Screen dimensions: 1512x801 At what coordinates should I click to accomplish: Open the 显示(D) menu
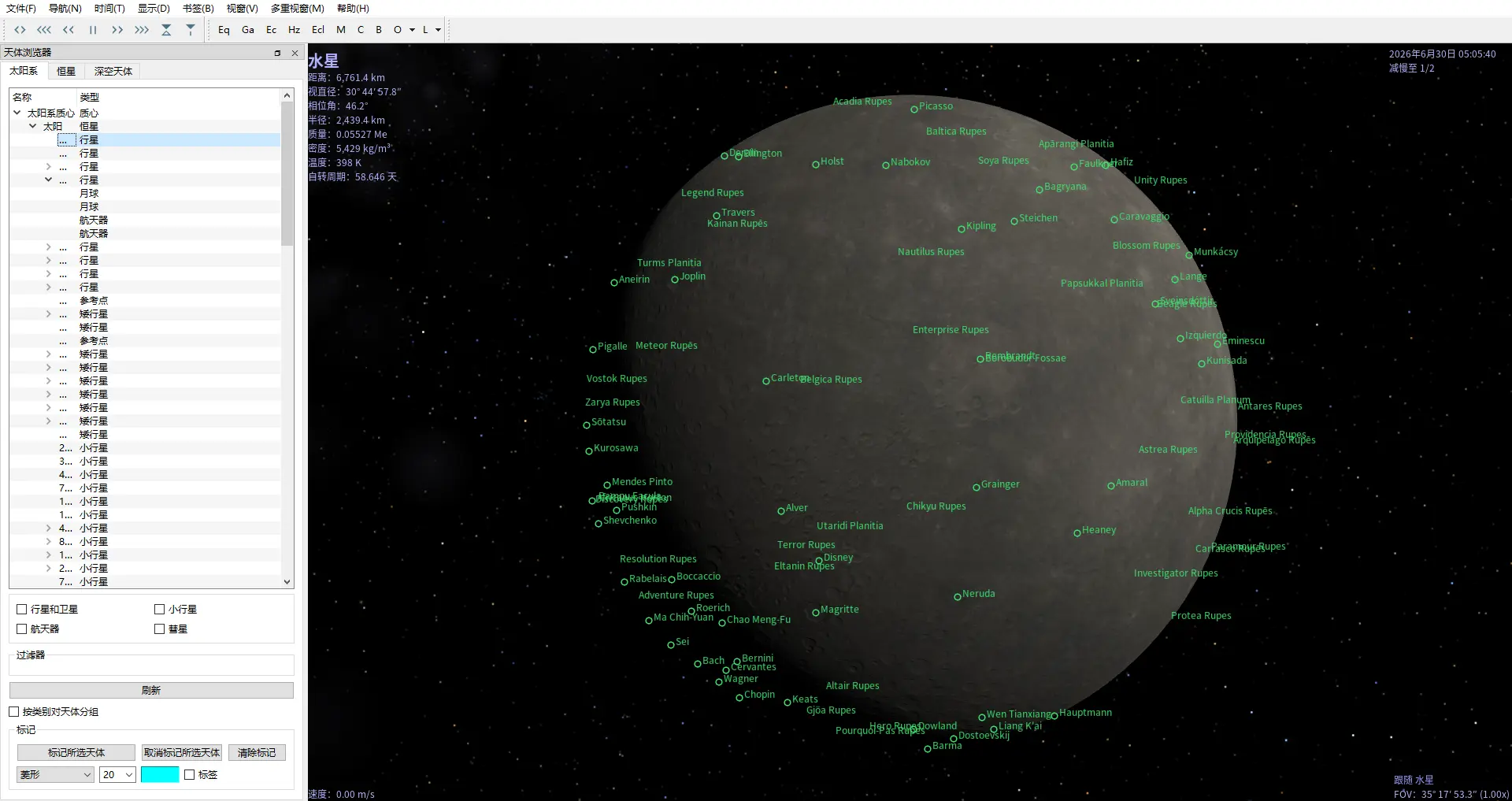point(154,9)
